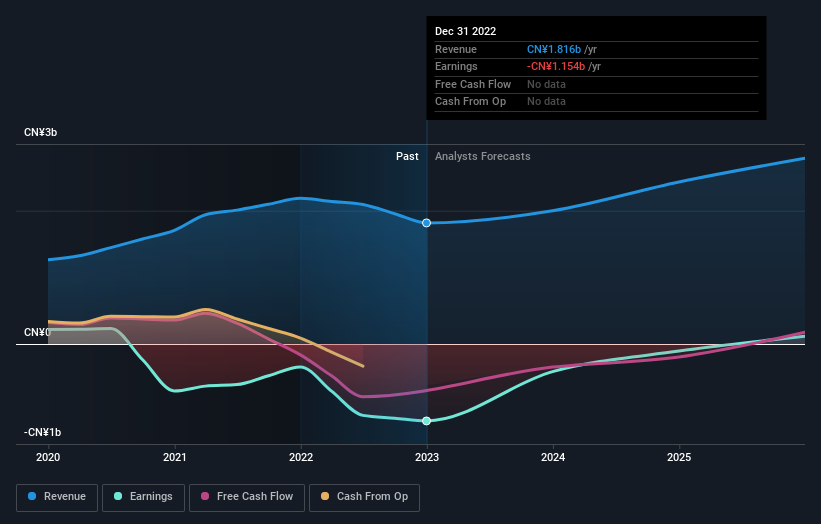Click the Dec 31 2022 tooltip date
This screenshot has width=821, height=524.
coord(465,31)
